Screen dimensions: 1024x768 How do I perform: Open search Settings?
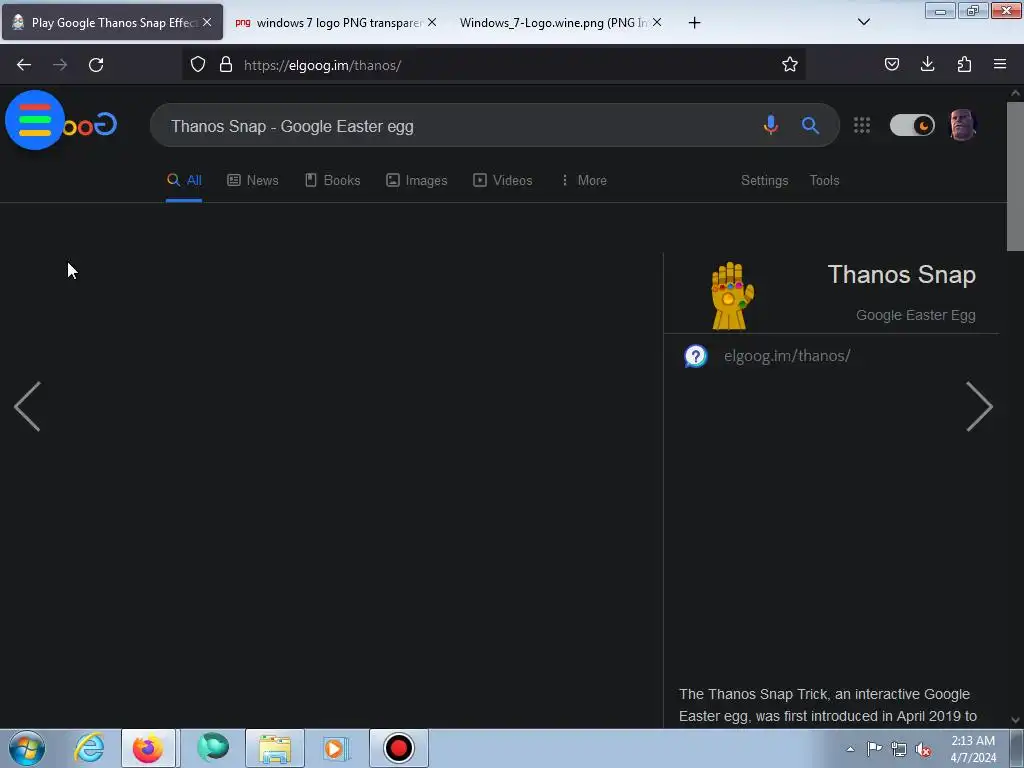coord(764,180)
